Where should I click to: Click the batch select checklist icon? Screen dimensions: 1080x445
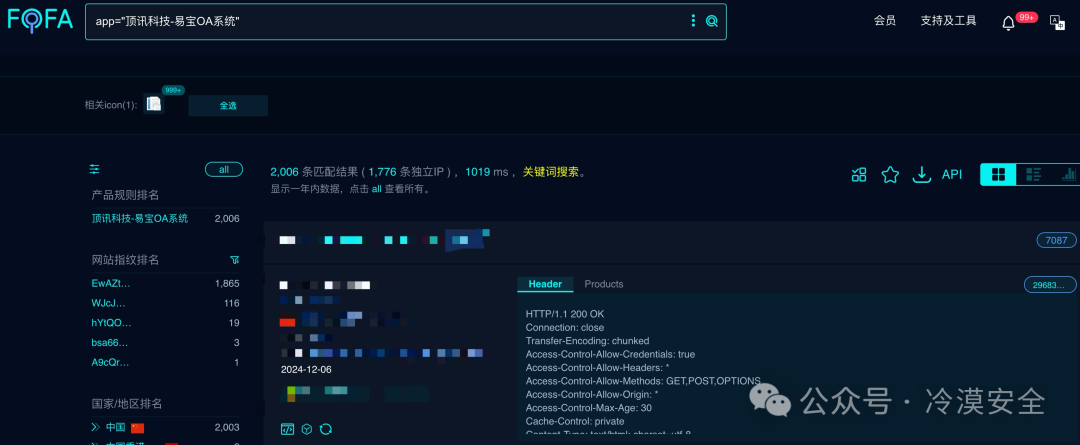(859, 174)
